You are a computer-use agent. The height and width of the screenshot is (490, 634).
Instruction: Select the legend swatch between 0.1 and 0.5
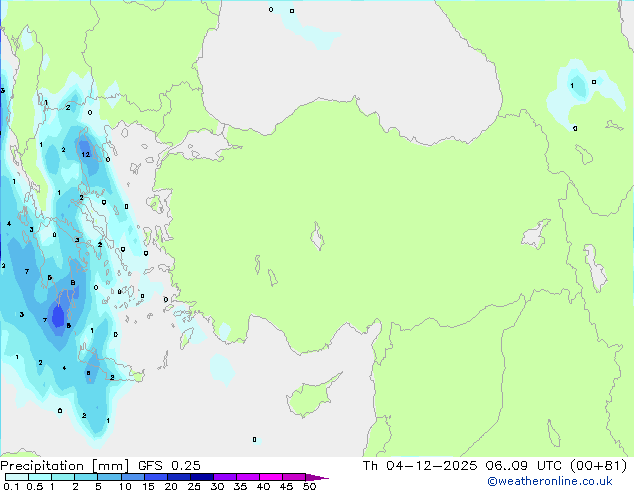point(17,477)
